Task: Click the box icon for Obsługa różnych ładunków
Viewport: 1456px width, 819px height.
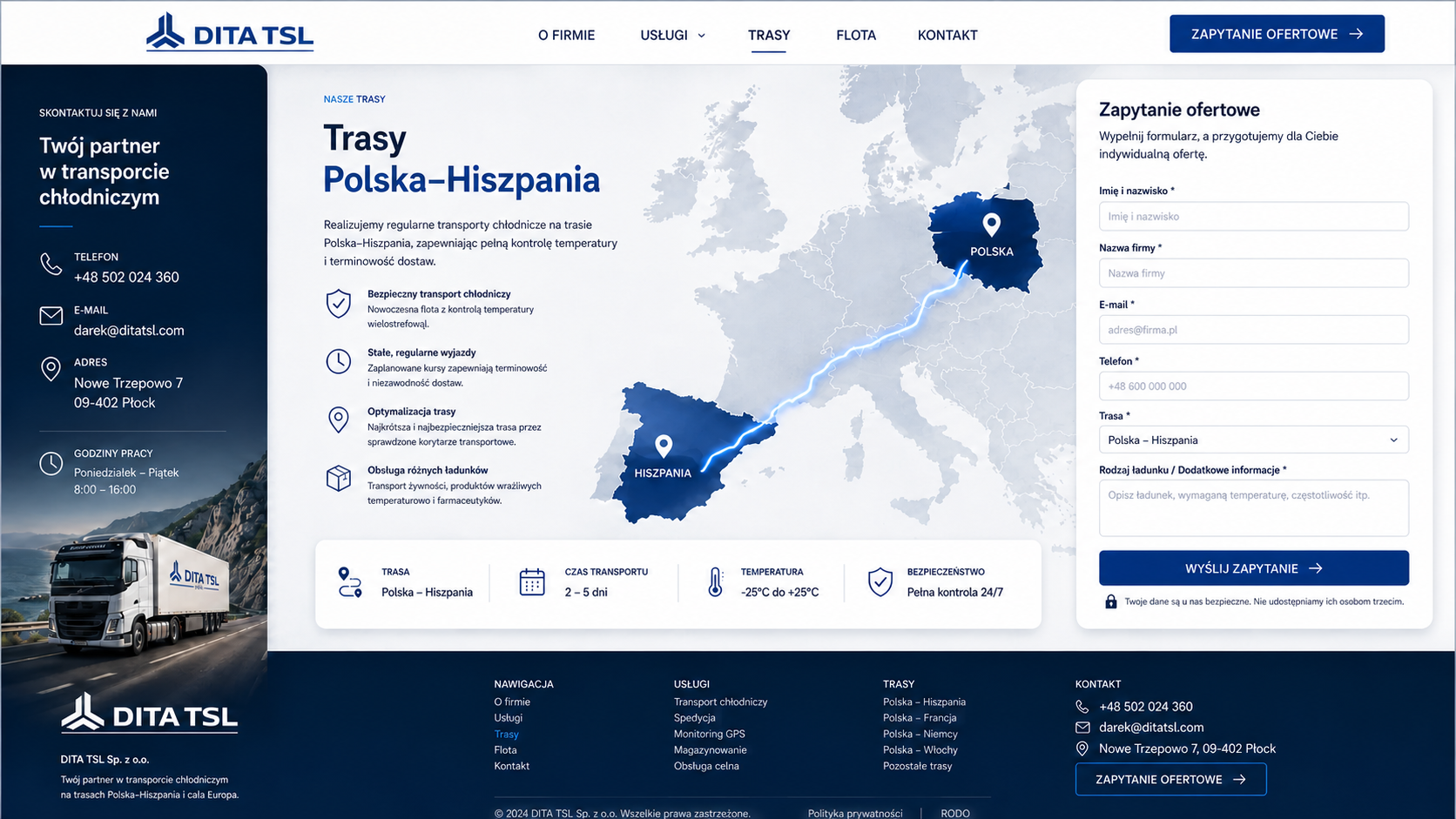Action: coord(339,478)
